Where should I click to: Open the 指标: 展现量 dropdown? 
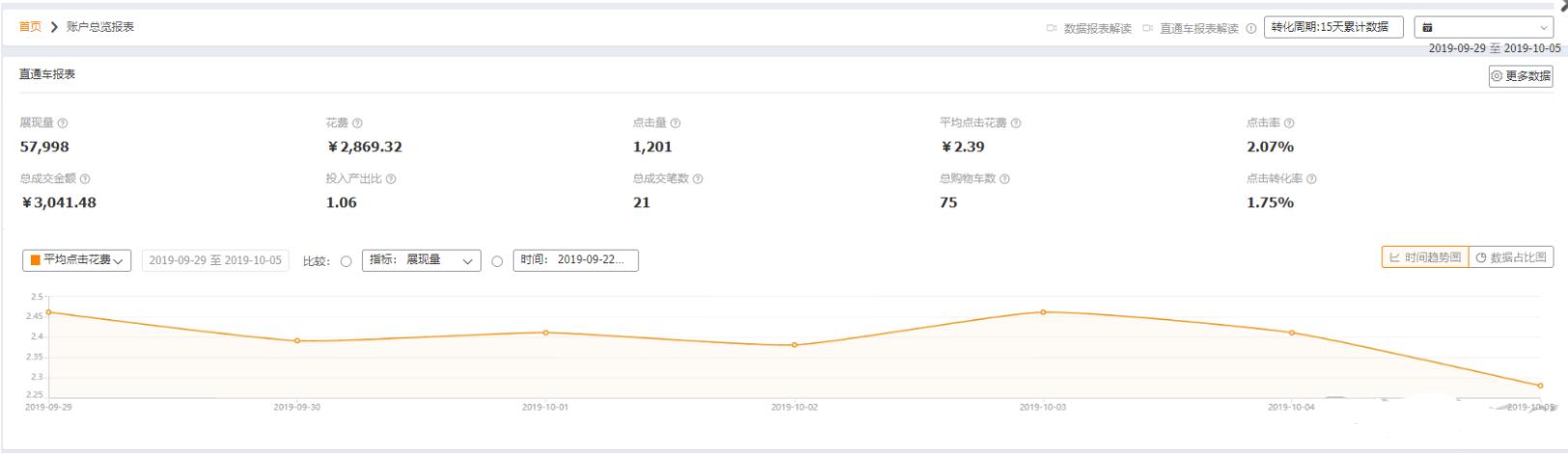[x=422, y=260]
